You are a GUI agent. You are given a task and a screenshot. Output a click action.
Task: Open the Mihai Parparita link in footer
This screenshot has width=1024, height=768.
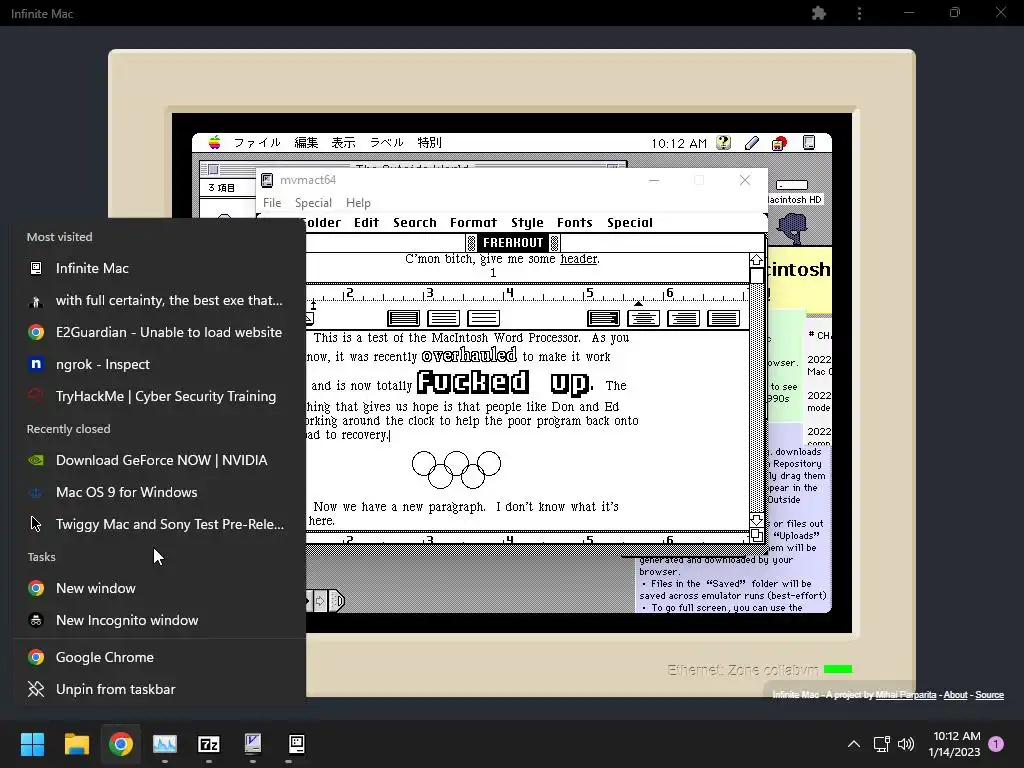(x=905, y=695)
